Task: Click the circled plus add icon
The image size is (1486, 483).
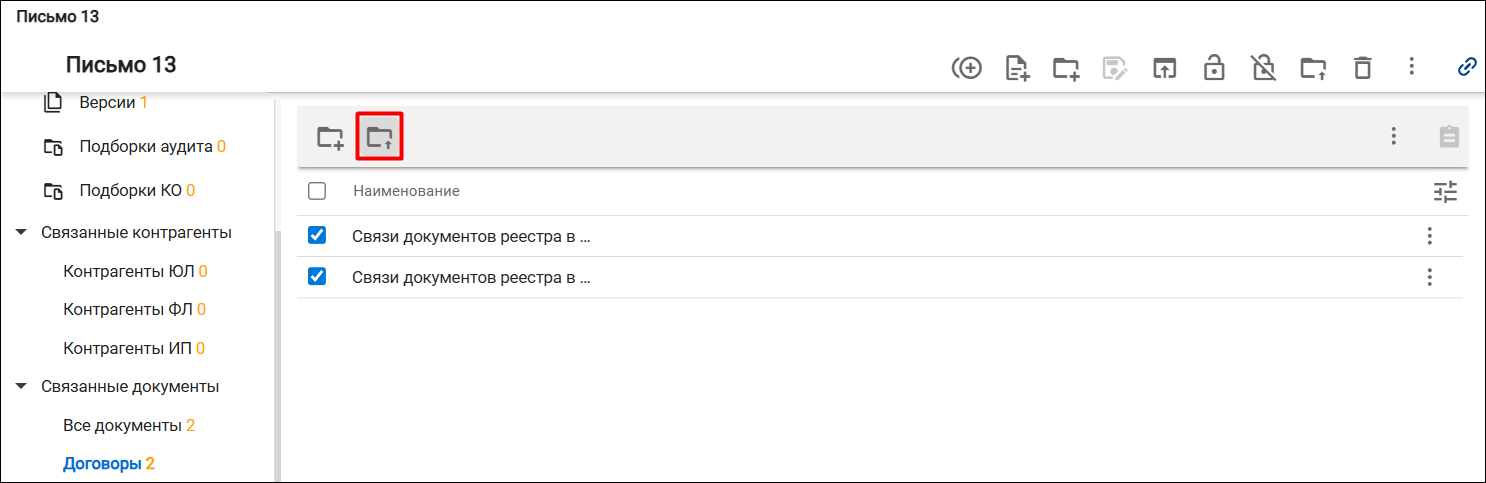Action: click(x=966, y=68)
